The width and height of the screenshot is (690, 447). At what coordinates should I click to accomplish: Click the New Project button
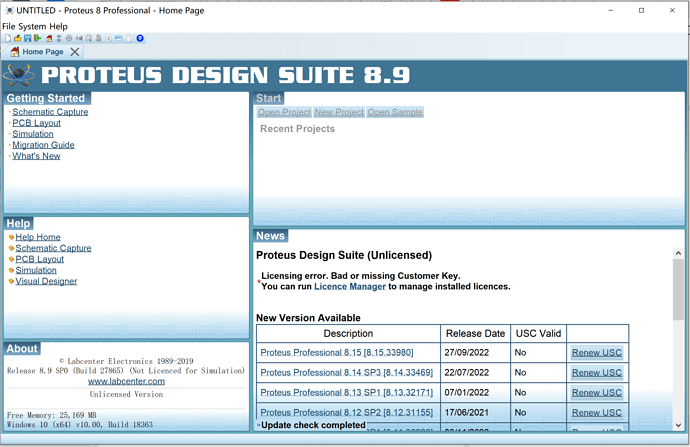tap(339, 112)
